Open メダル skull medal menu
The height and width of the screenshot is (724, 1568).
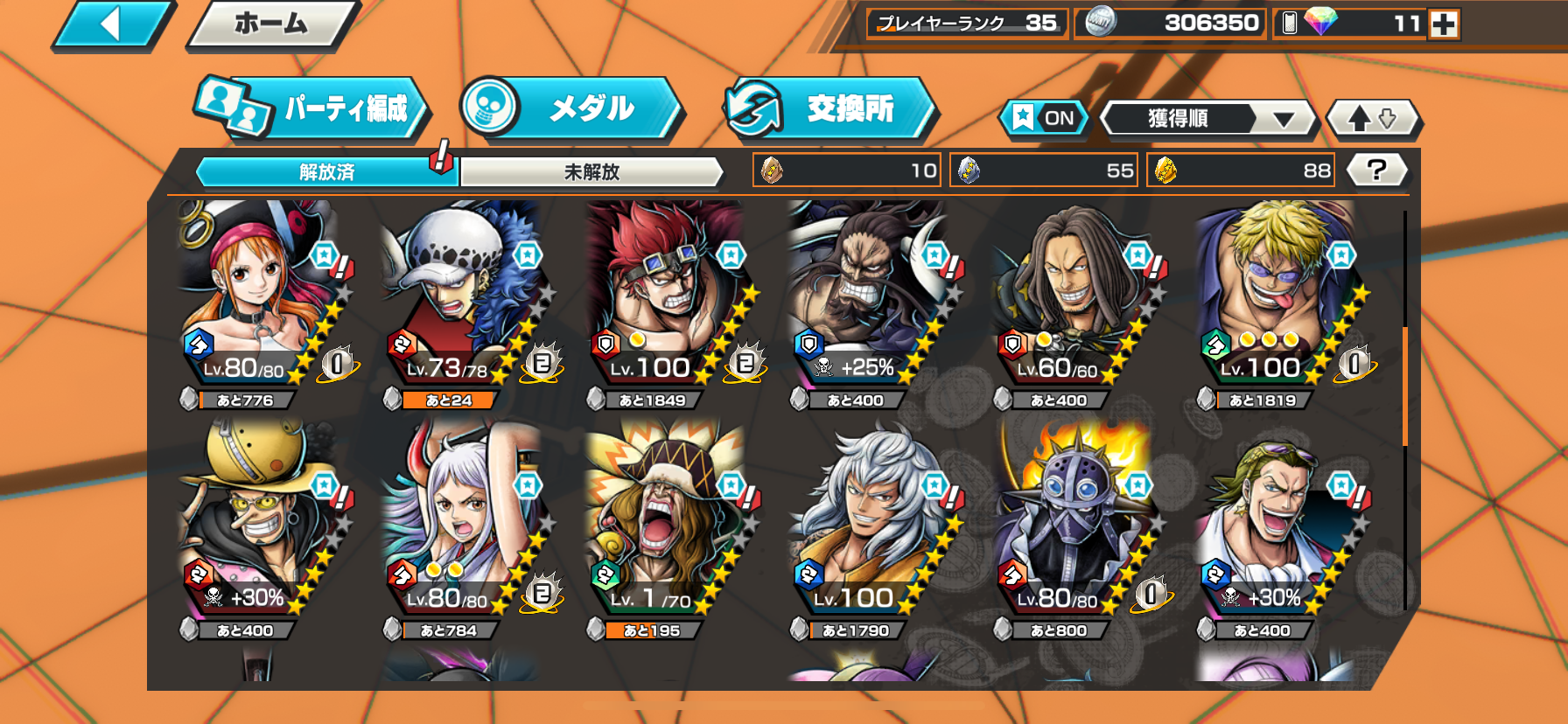pos(571,108)
